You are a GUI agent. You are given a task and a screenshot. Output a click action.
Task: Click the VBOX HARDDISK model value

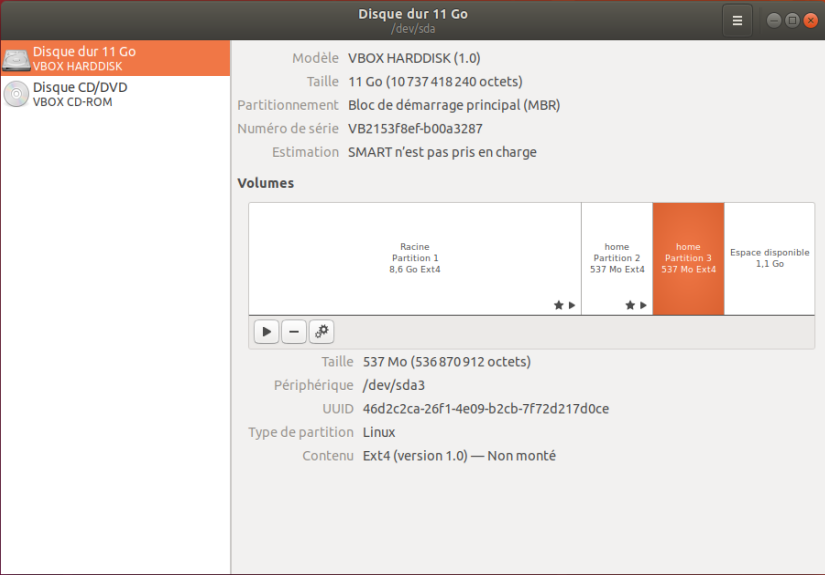pos(413,58)
